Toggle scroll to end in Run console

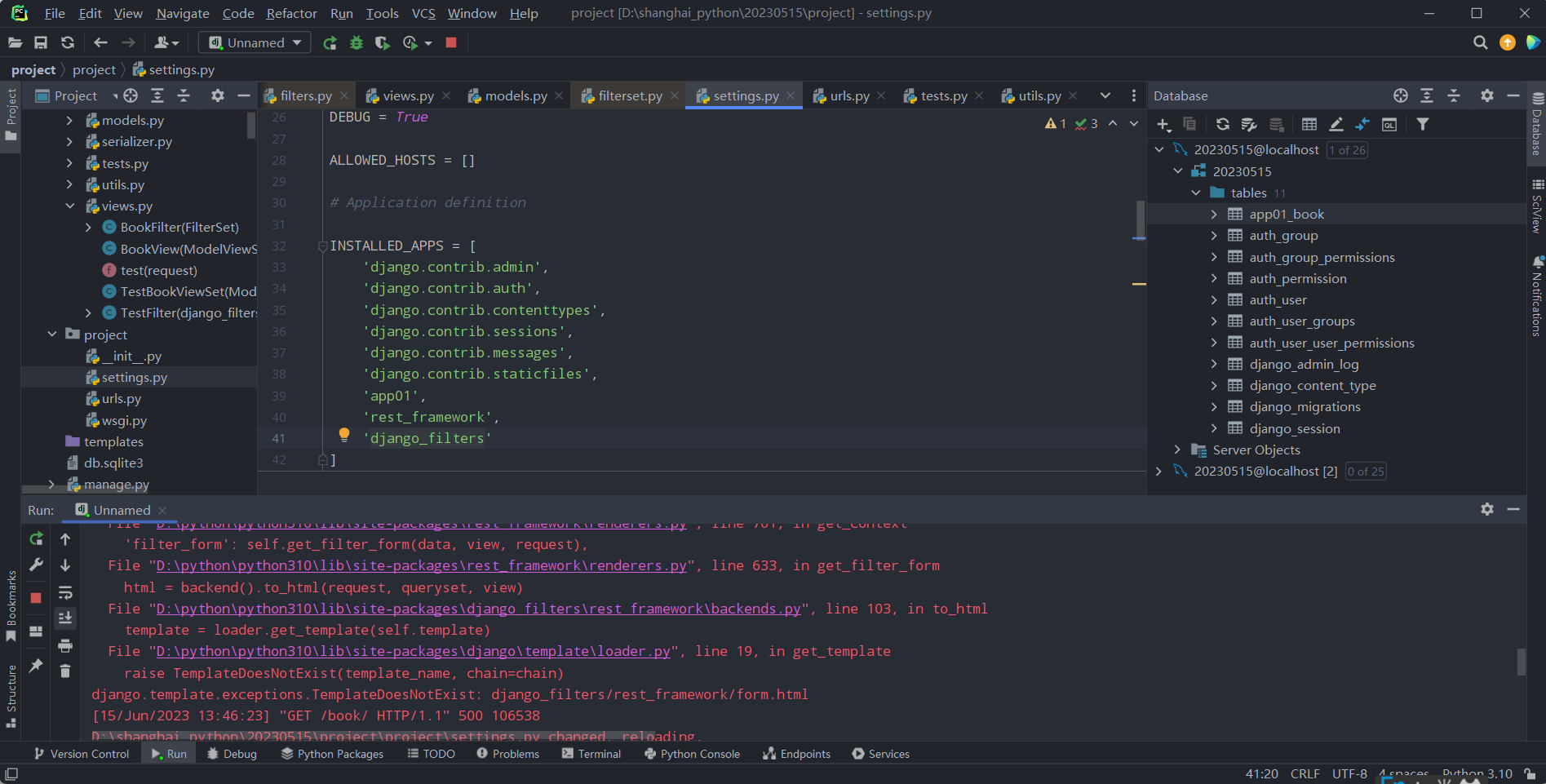click(x=65, y=618)
